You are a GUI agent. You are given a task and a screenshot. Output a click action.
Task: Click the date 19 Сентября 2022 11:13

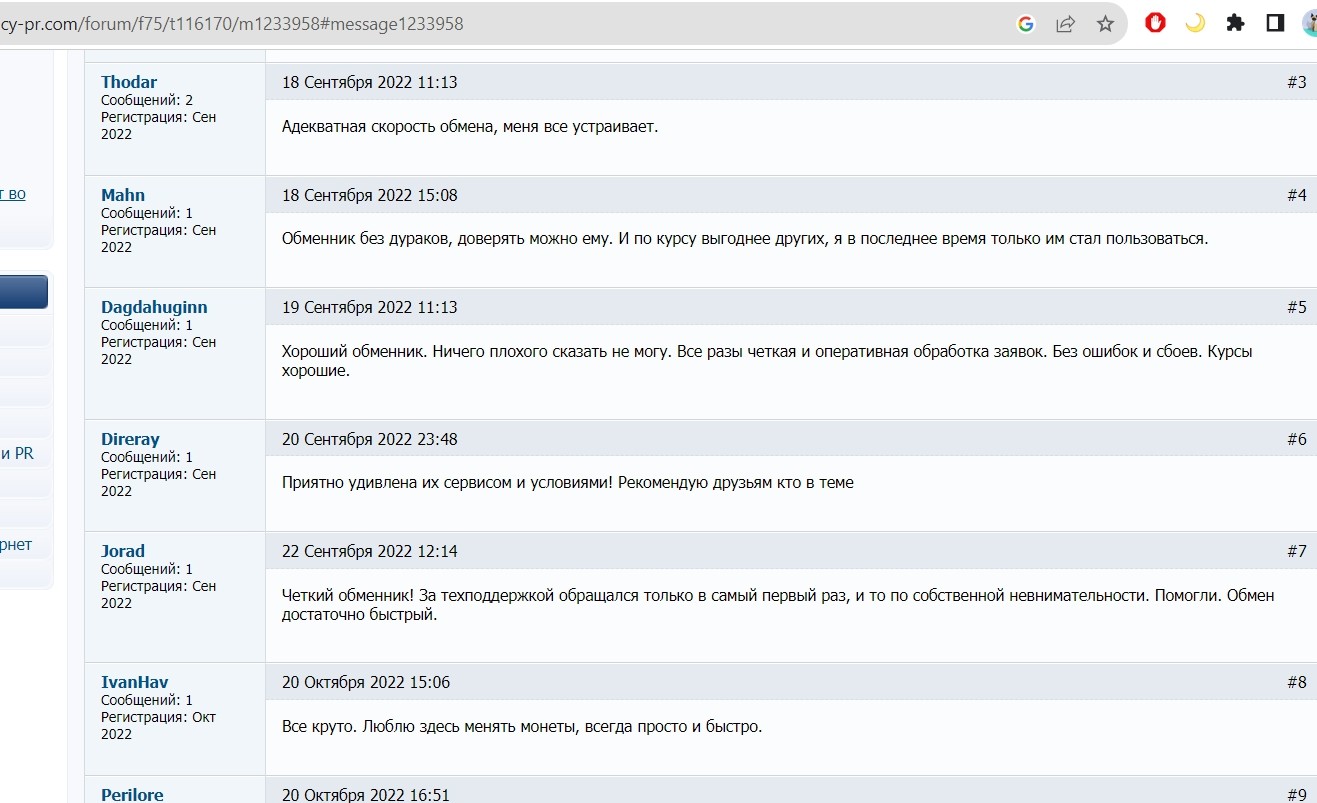pyautogui.click(x=370, y=307)
